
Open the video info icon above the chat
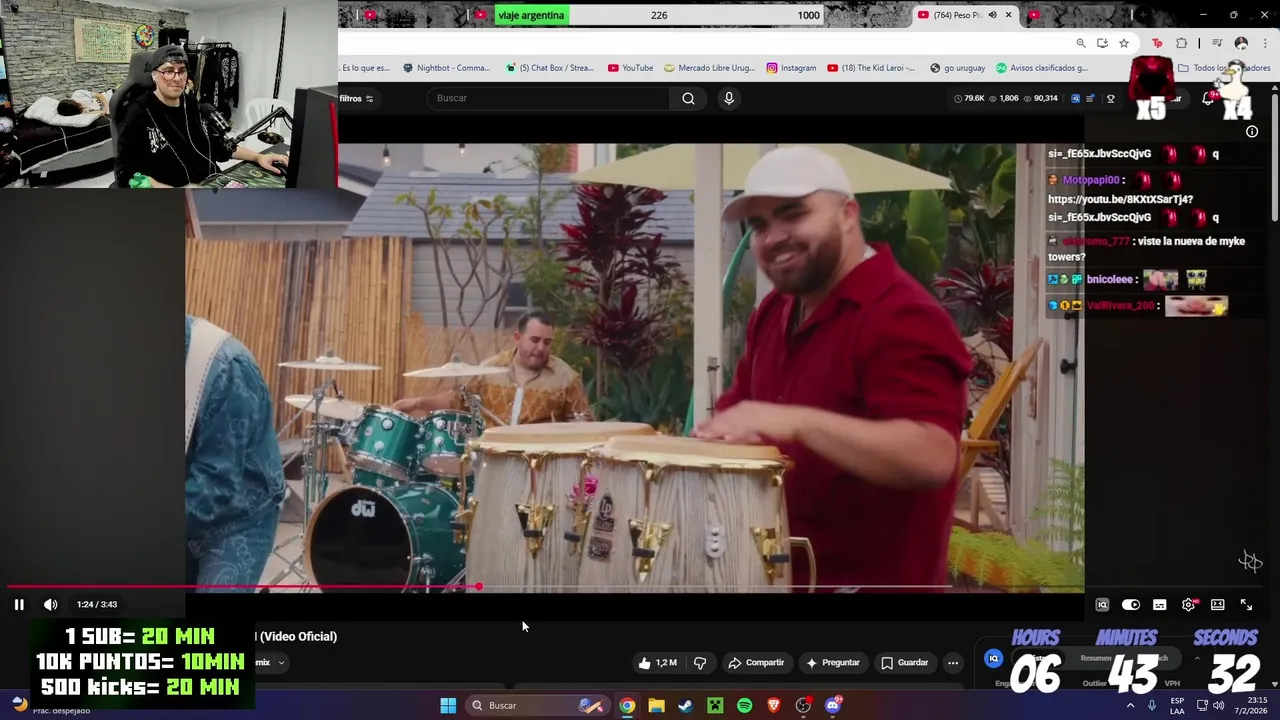[x=1252, y=131]
